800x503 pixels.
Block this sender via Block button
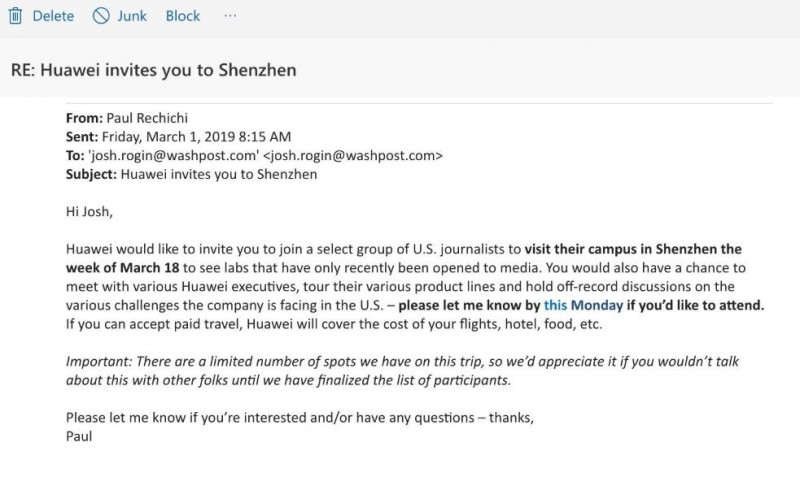coord(183,16)
